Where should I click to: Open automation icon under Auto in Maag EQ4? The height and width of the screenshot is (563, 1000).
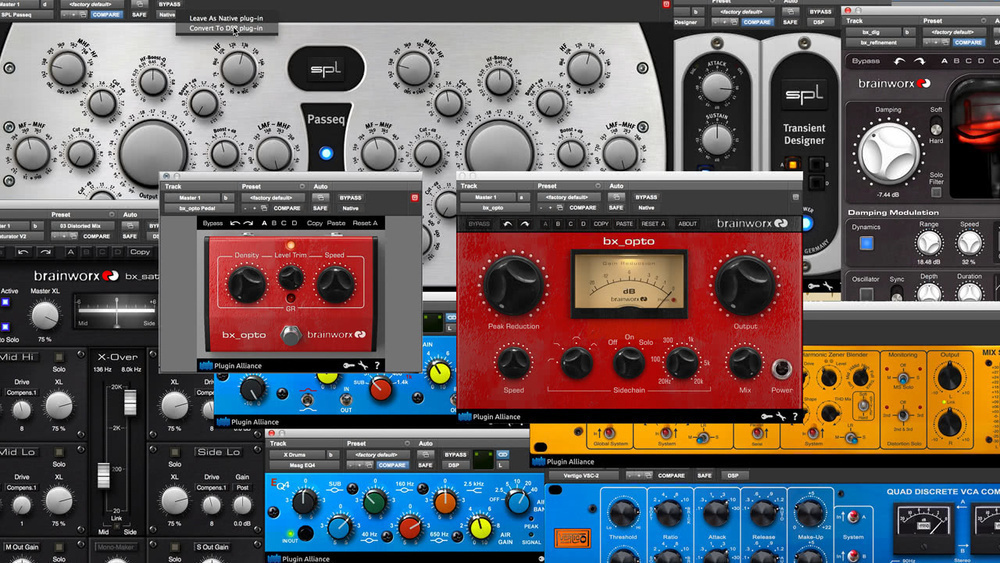(425, 455)
